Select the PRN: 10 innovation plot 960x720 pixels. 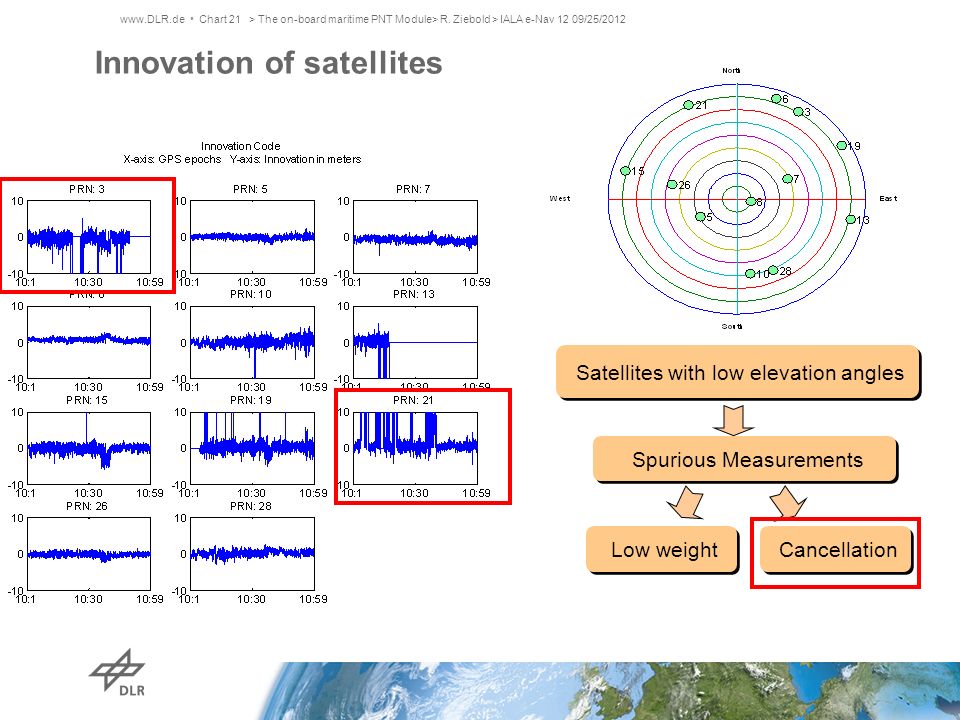click(252, 342)
